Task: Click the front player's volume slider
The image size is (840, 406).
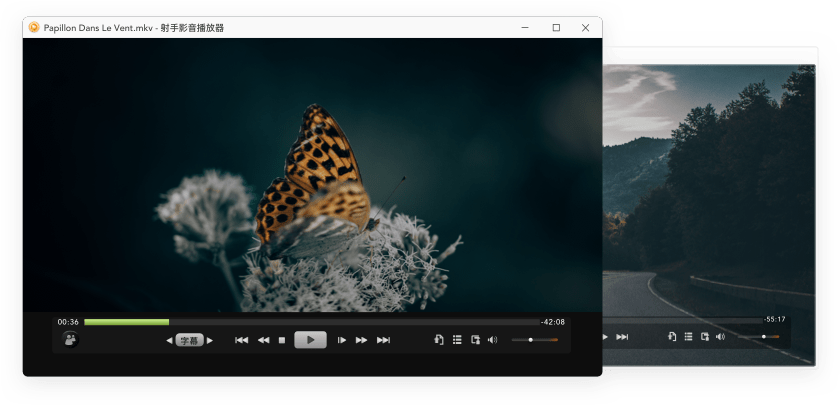Action: pos(534,340)
